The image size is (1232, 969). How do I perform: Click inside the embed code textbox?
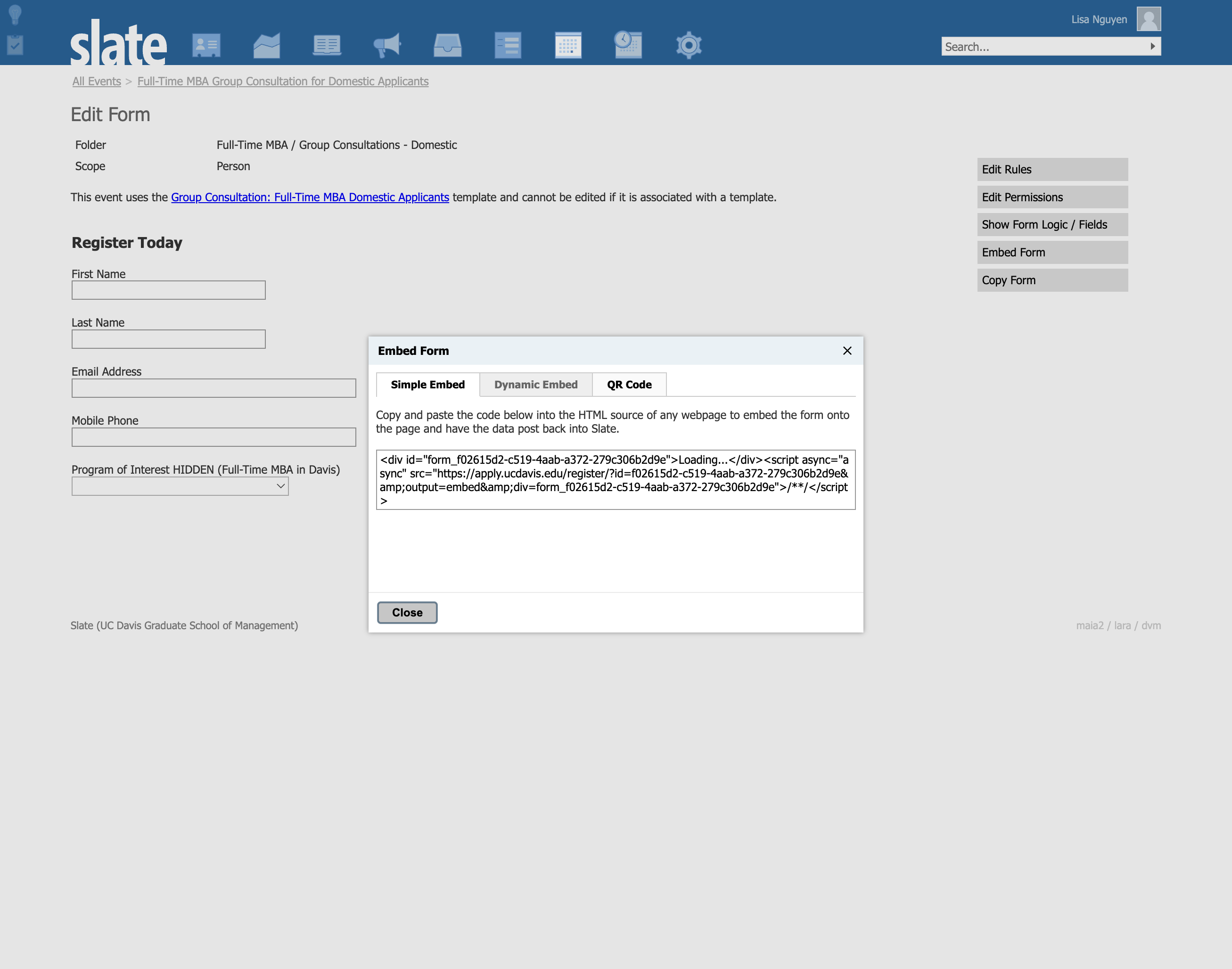click(616, 479)
